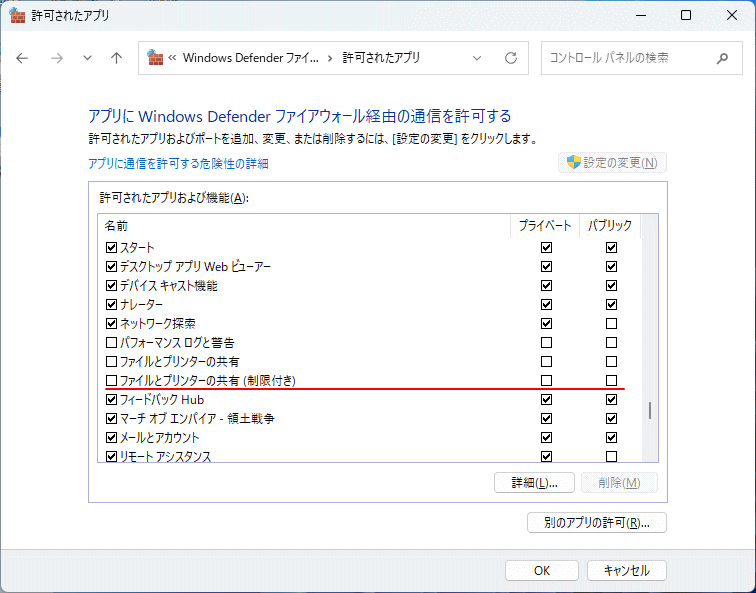Toggle デバイス キャスト機能 checkbox
This screenshot has width=756, height=593.
pos(111,286)
